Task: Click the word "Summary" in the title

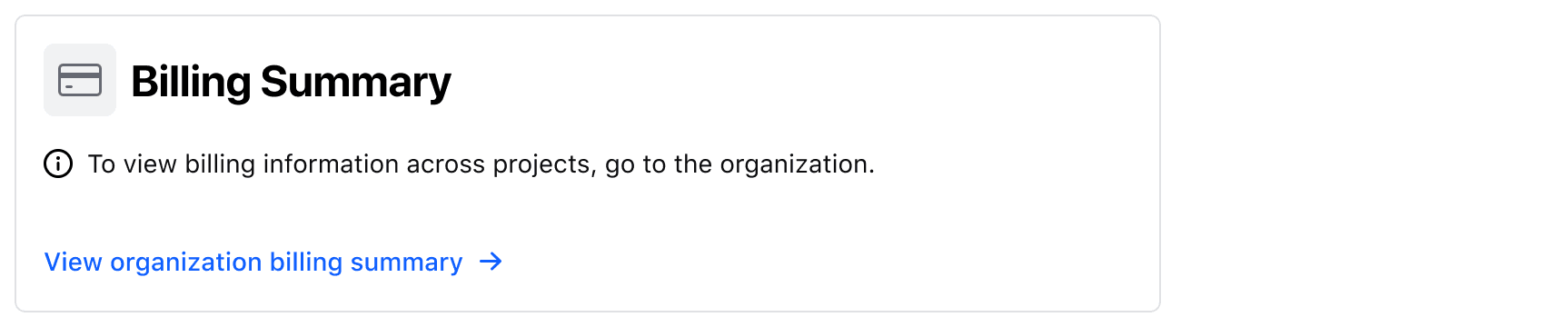Action: pyautogui.click(x=355, y=82)
